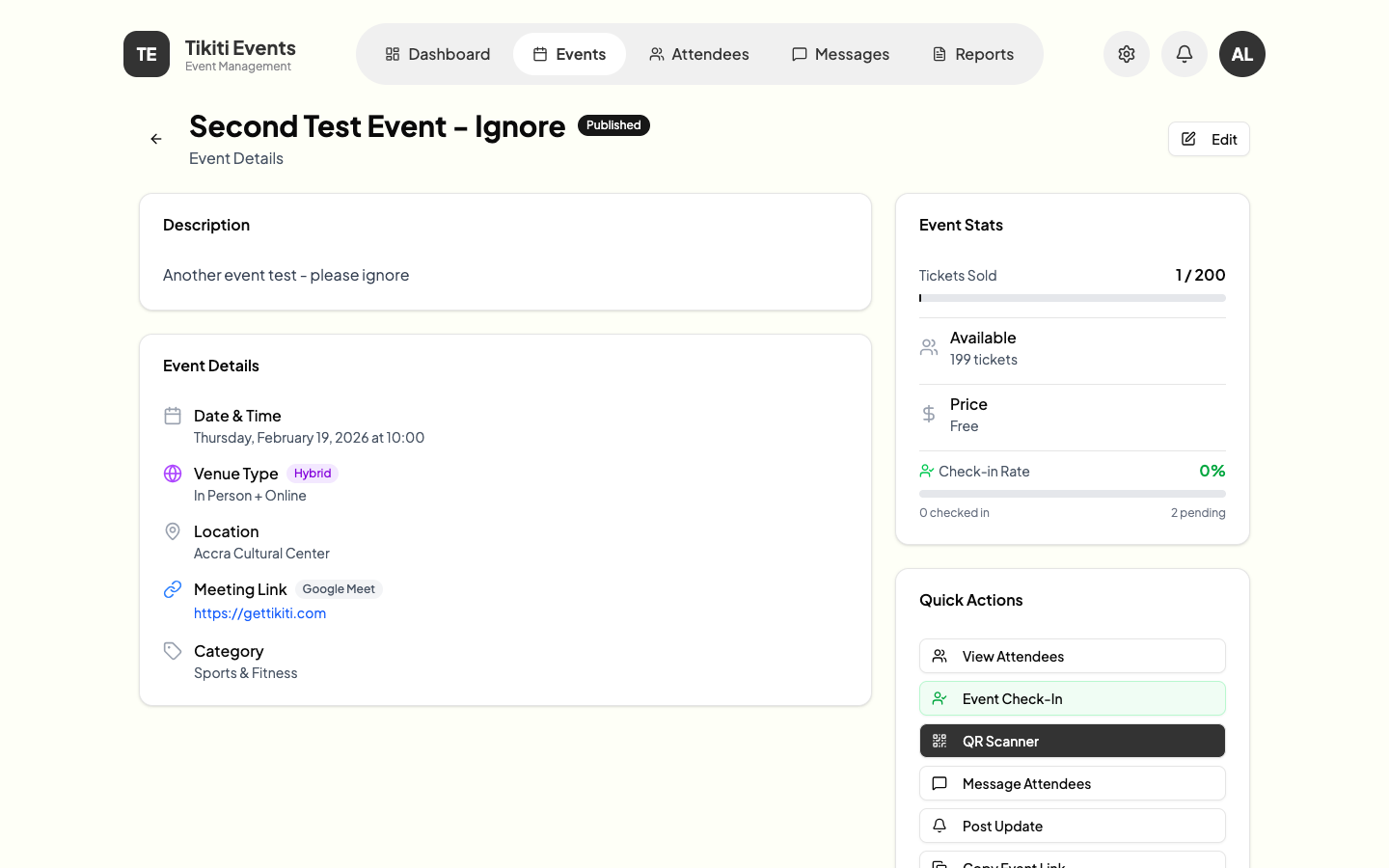Click the Category tag icon
The height and width of the screenshot is (868, 1389).
click(x=173, y=651)
